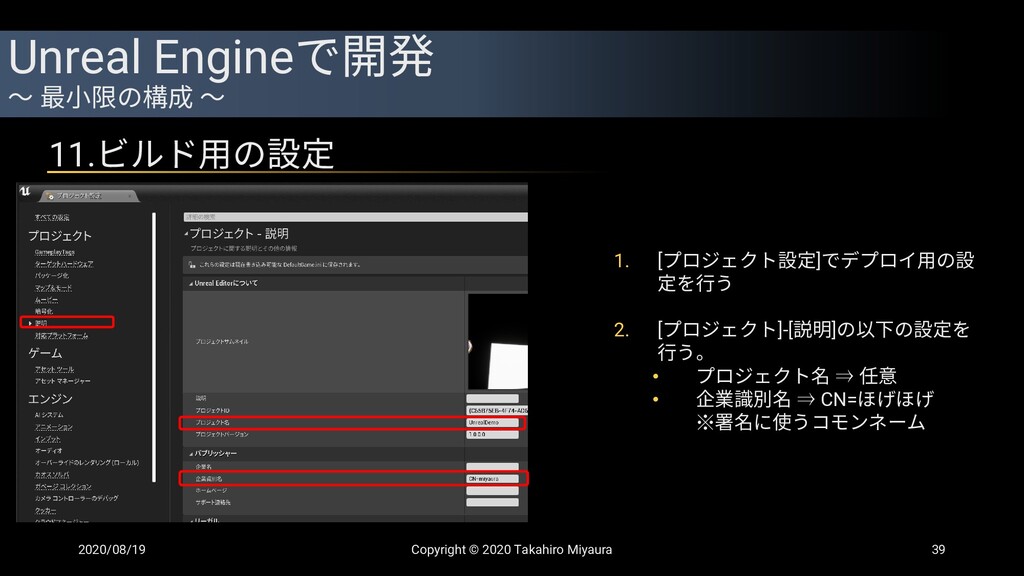Click the ホームページ input field
The height and width of the screenshot is (576, 1024).
tap(492, 490)
